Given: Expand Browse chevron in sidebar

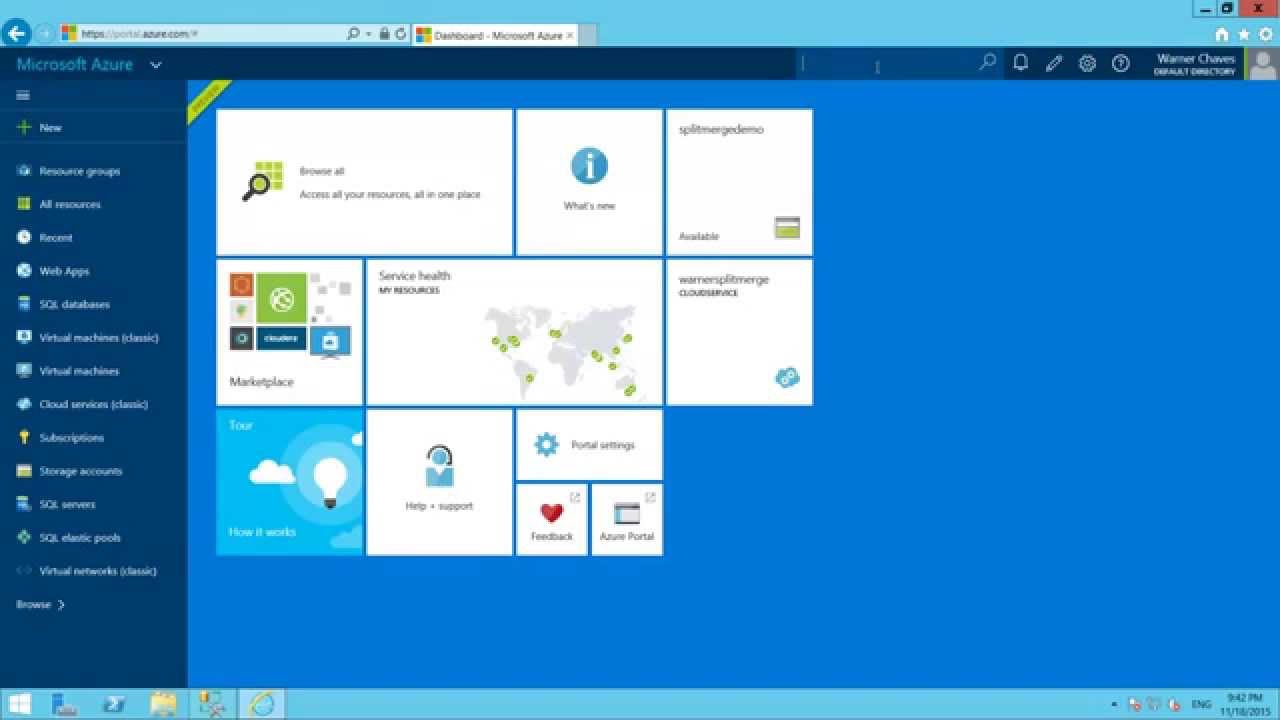Looking at the screenshot, I should 61,605.
